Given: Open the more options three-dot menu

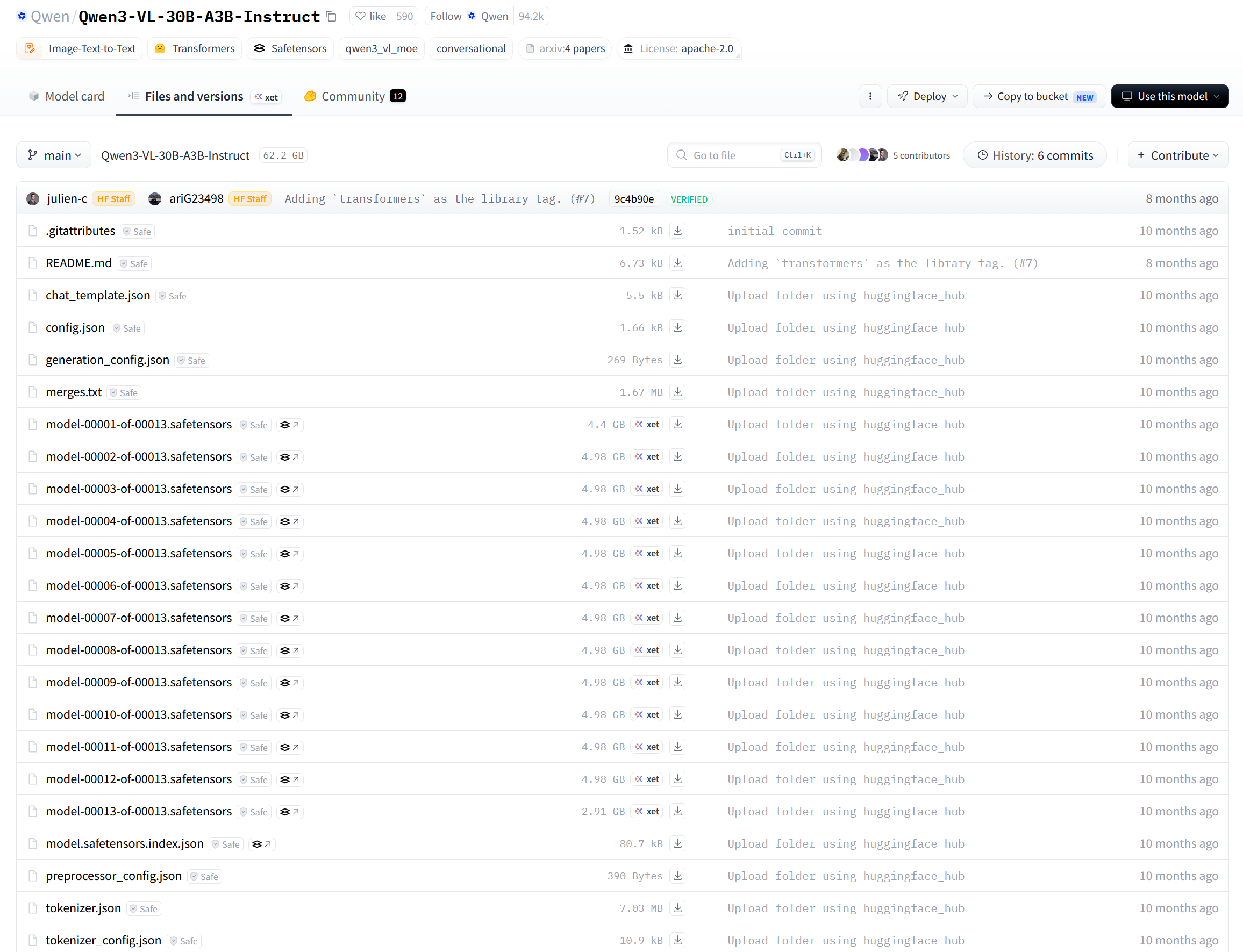Looking at the screenshot, I should click(870, 96).
